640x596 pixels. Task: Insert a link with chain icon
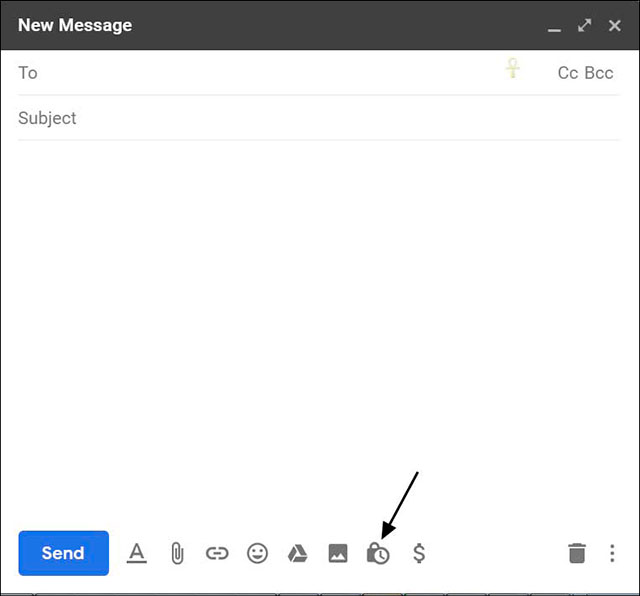tap(217, 553)
